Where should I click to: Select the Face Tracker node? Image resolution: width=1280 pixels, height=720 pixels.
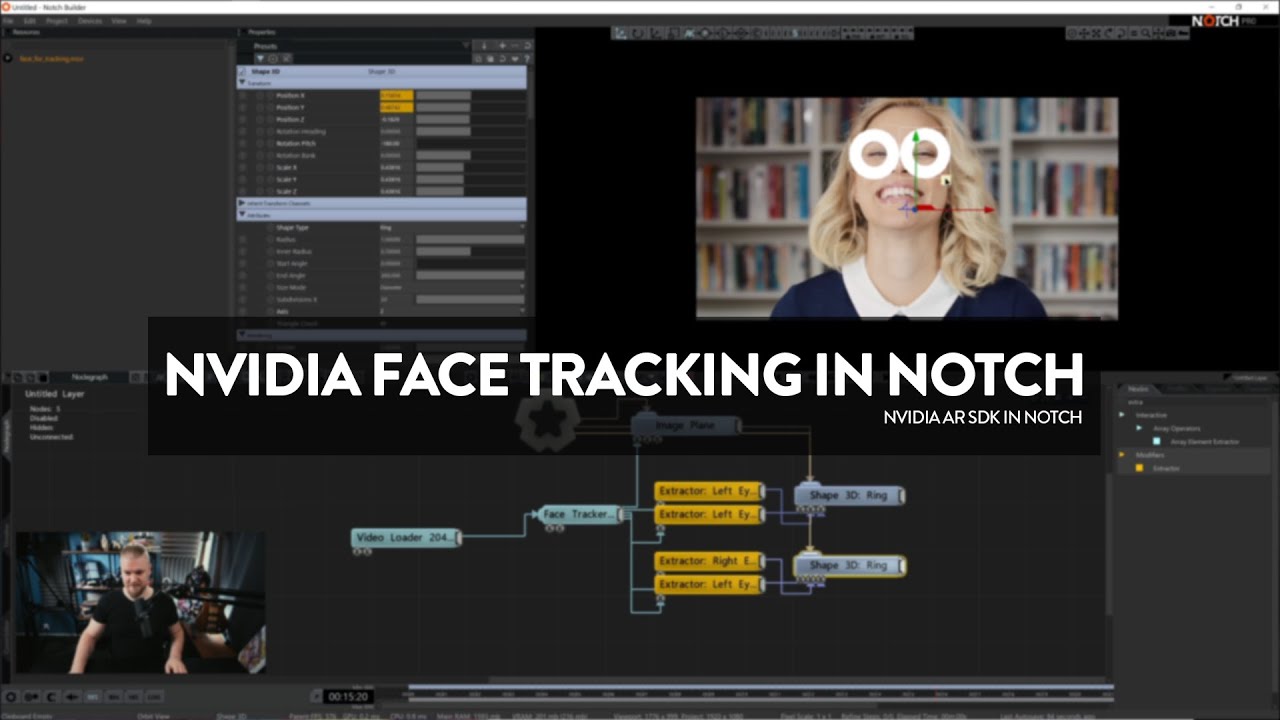point(580,514)
